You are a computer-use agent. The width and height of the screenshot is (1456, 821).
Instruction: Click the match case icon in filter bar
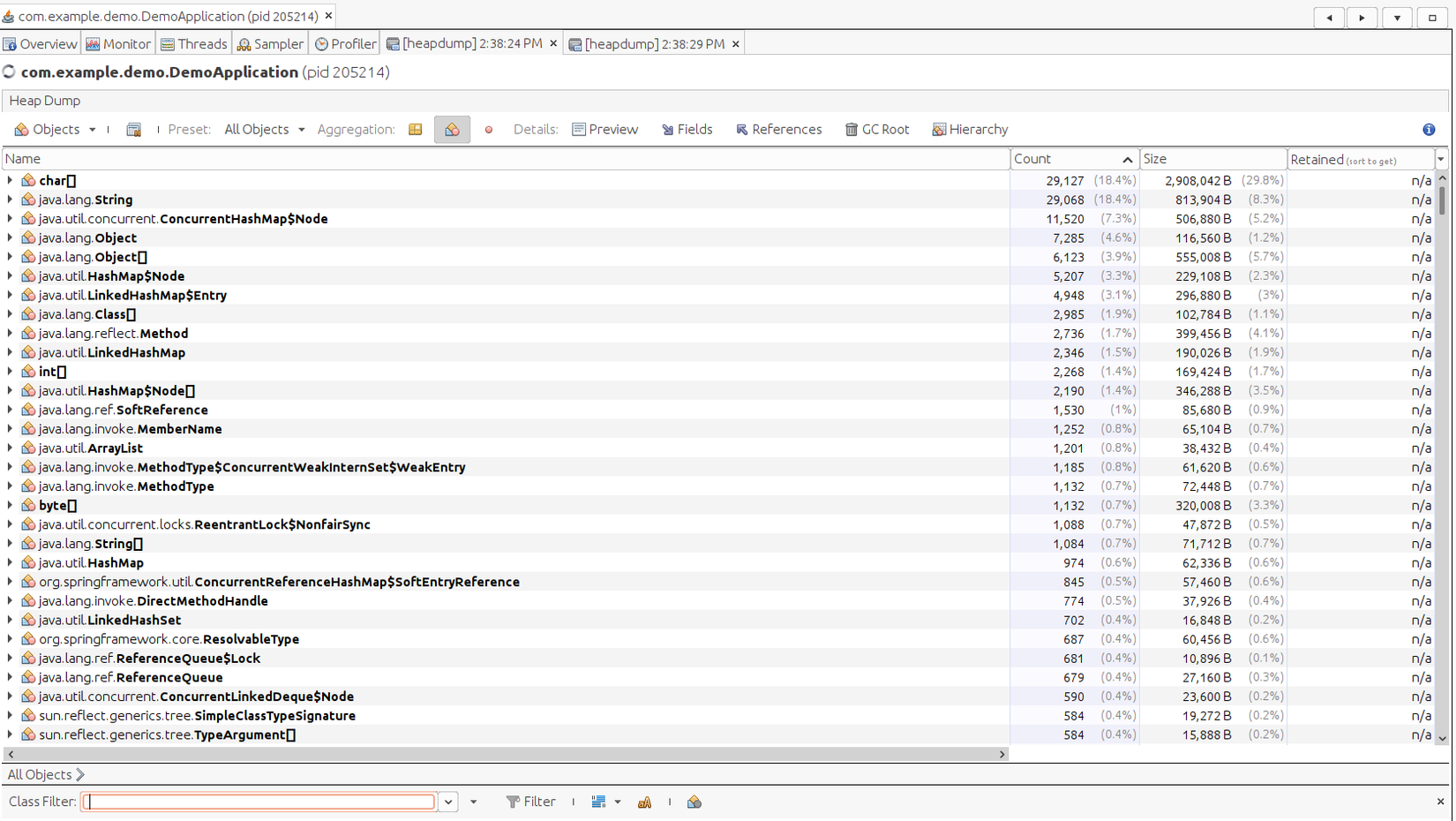tap(645, 802)
